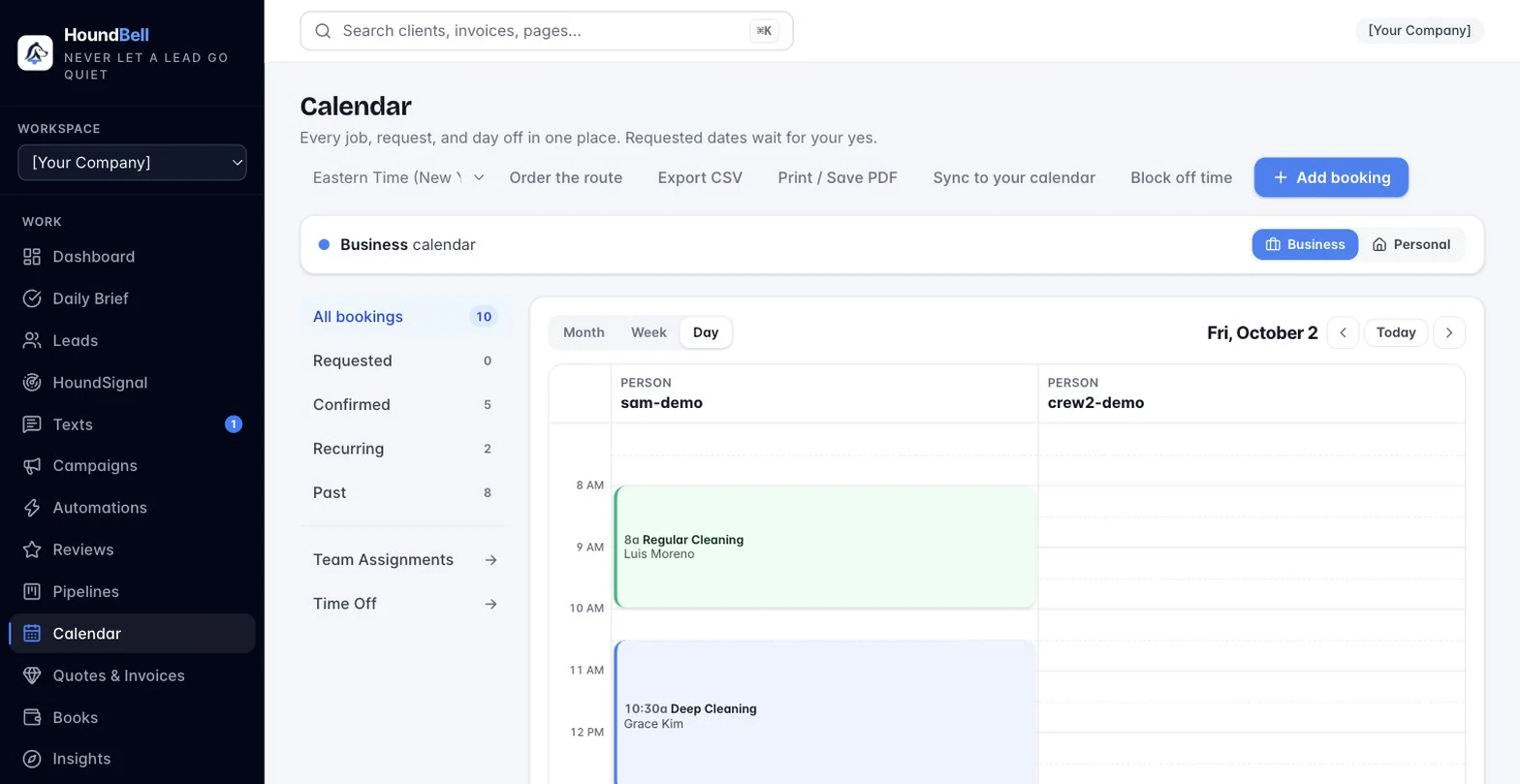Screen dimensions: 1520x784
Task: Filter by Past bookings
Action: tap(405, 492)
